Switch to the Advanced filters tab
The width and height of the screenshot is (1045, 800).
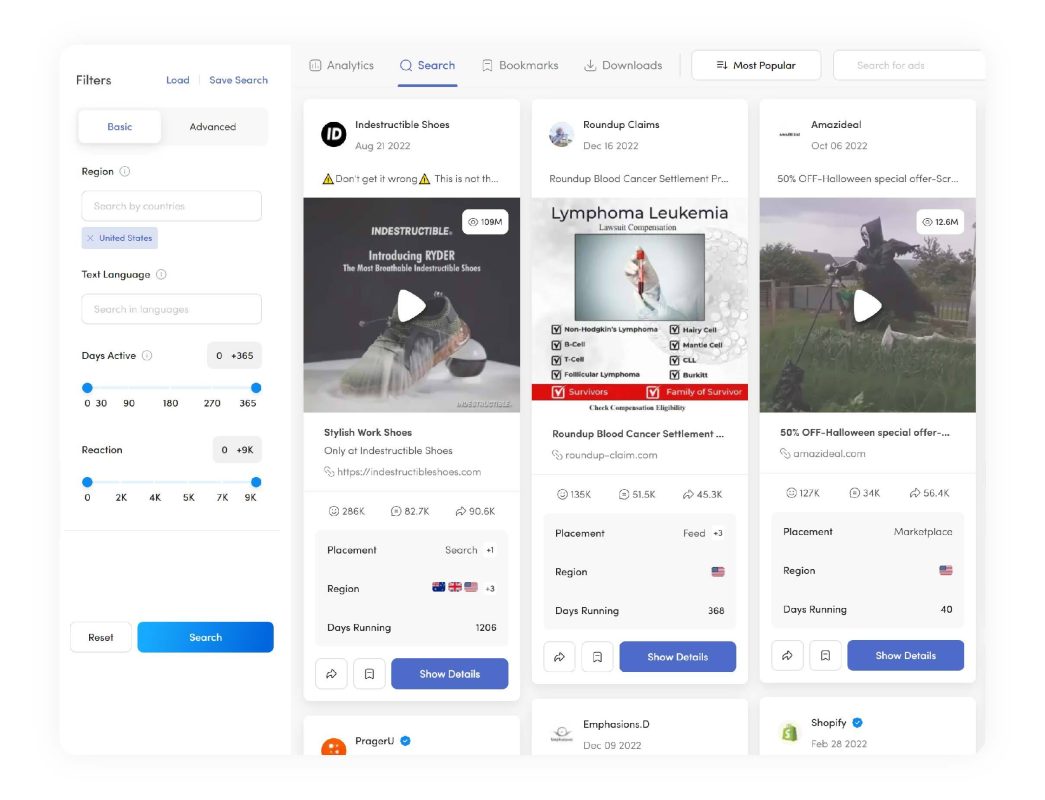[214, 127]
